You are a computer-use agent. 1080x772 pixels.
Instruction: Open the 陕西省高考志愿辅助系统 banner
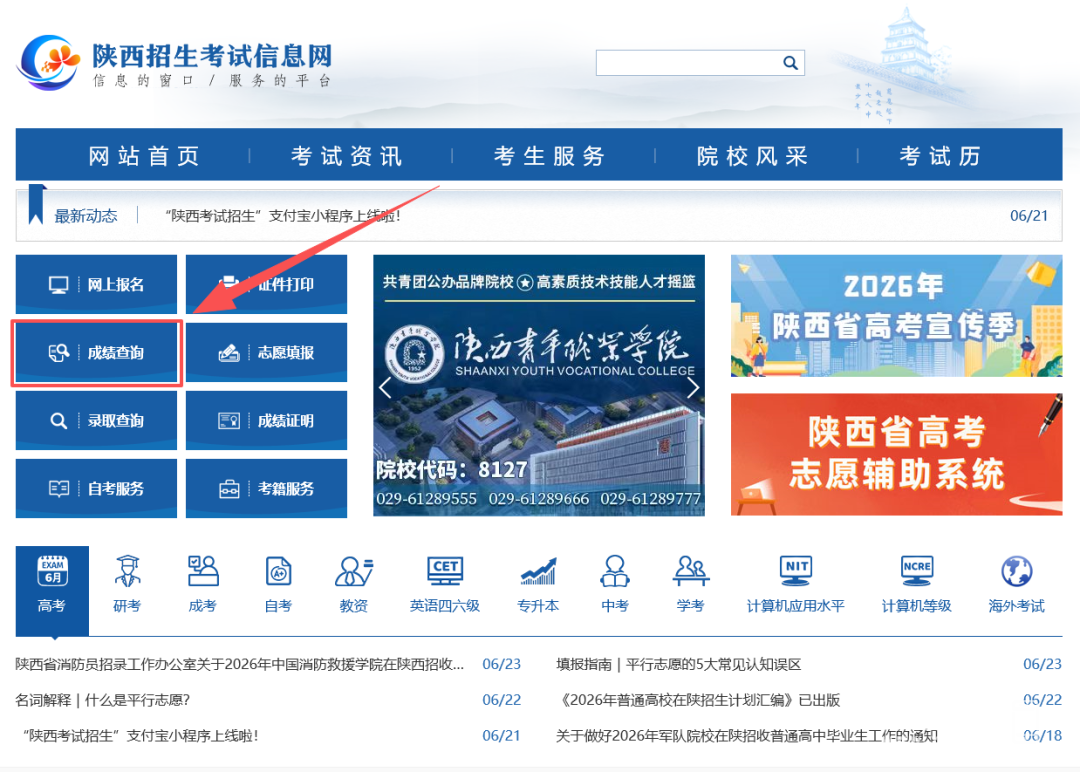click(x=896, y=455)
